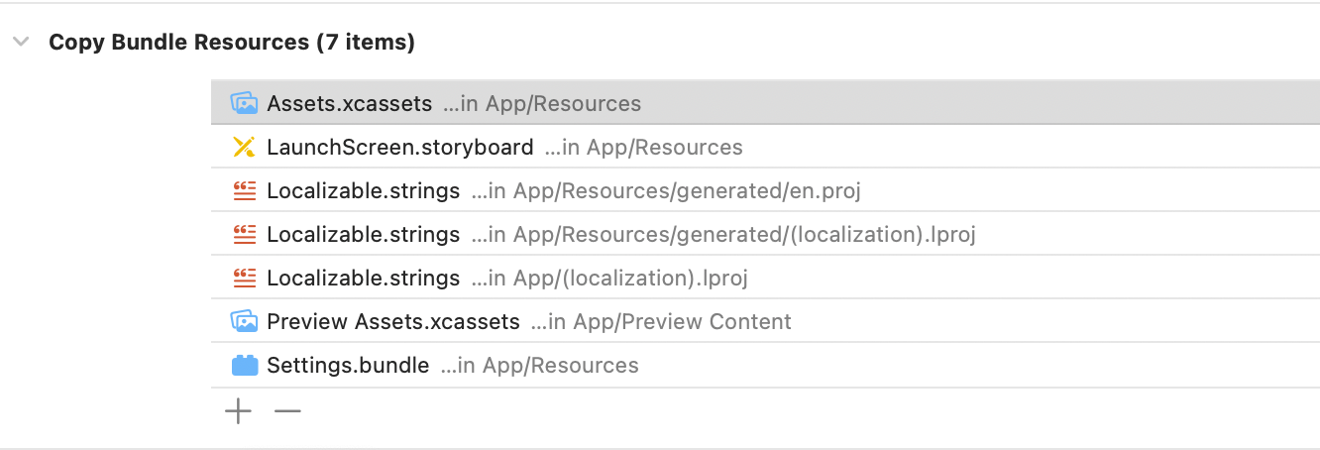Viewport: 1320px width, 450px height.
Task: Click the Settings.bundle blue bundle icon
Action: (244, 365)
